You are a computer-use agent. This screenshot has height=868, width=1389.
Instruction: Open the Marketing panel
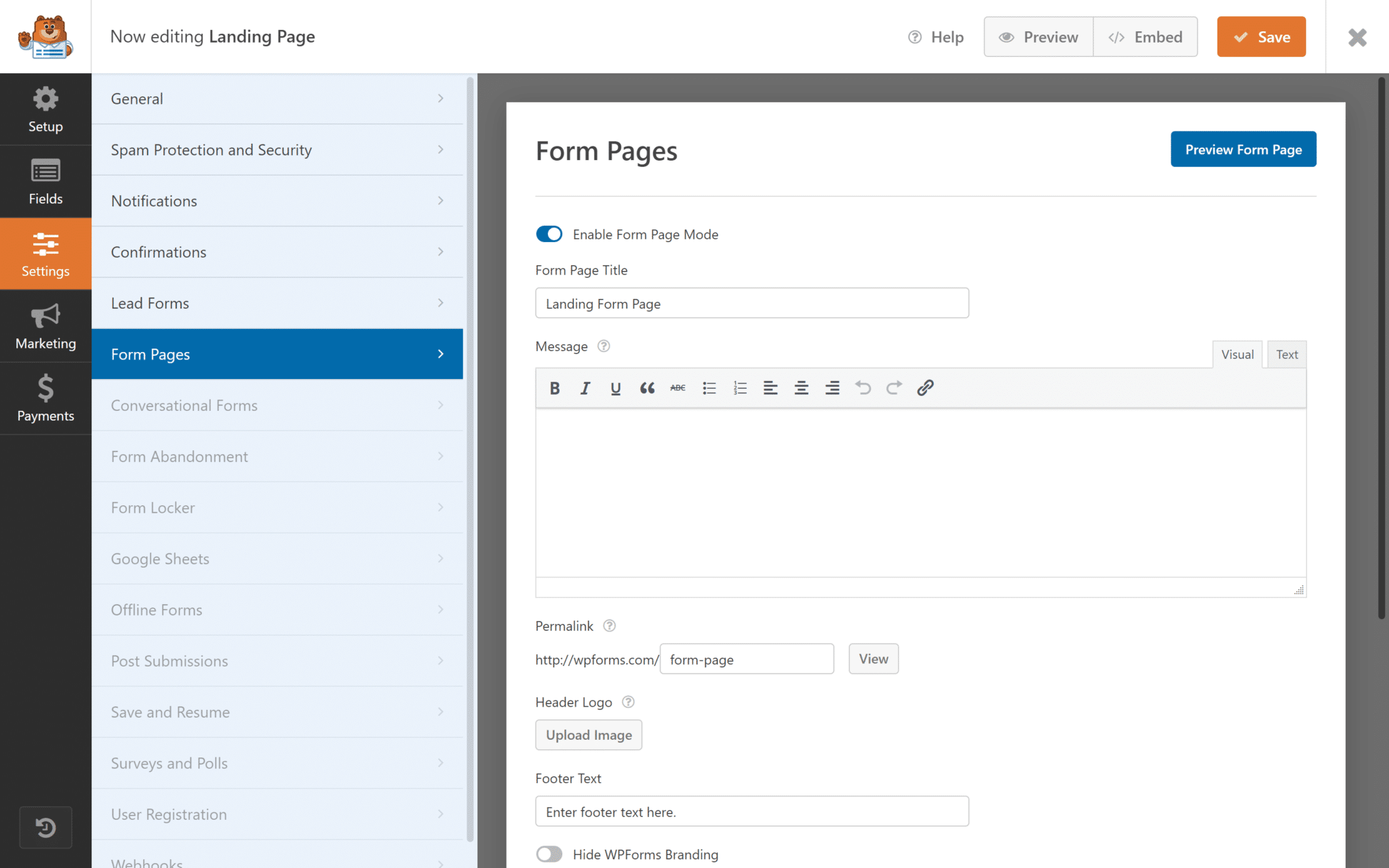click(45, 326)
